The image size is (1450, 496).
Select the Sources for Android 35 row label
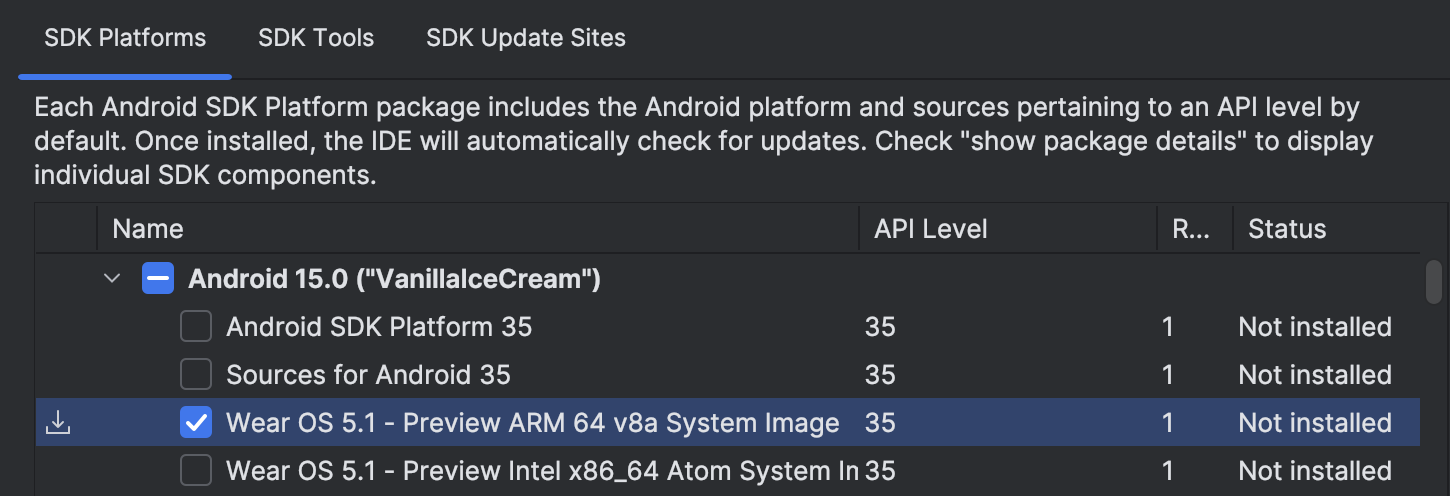click(368, 375)
